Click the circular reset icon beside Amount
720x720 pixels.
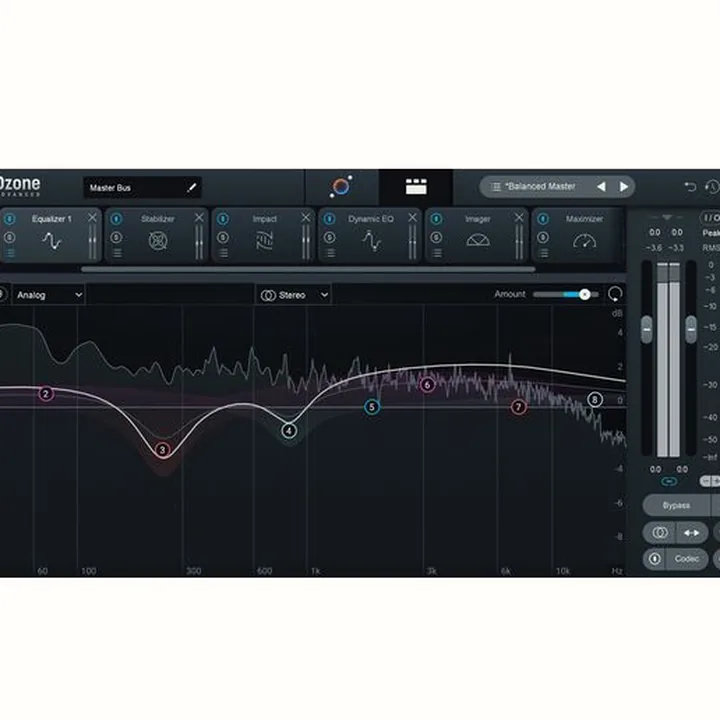[615, 294]
